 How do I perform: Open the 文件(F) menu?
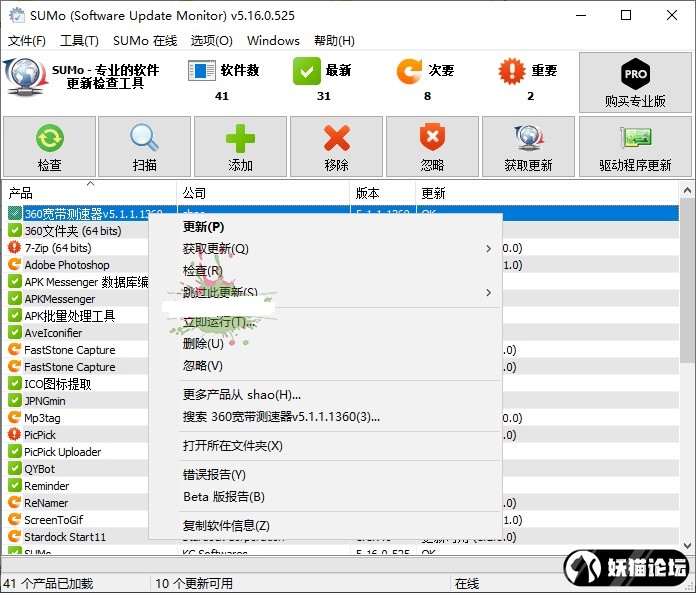pos(27,41)
